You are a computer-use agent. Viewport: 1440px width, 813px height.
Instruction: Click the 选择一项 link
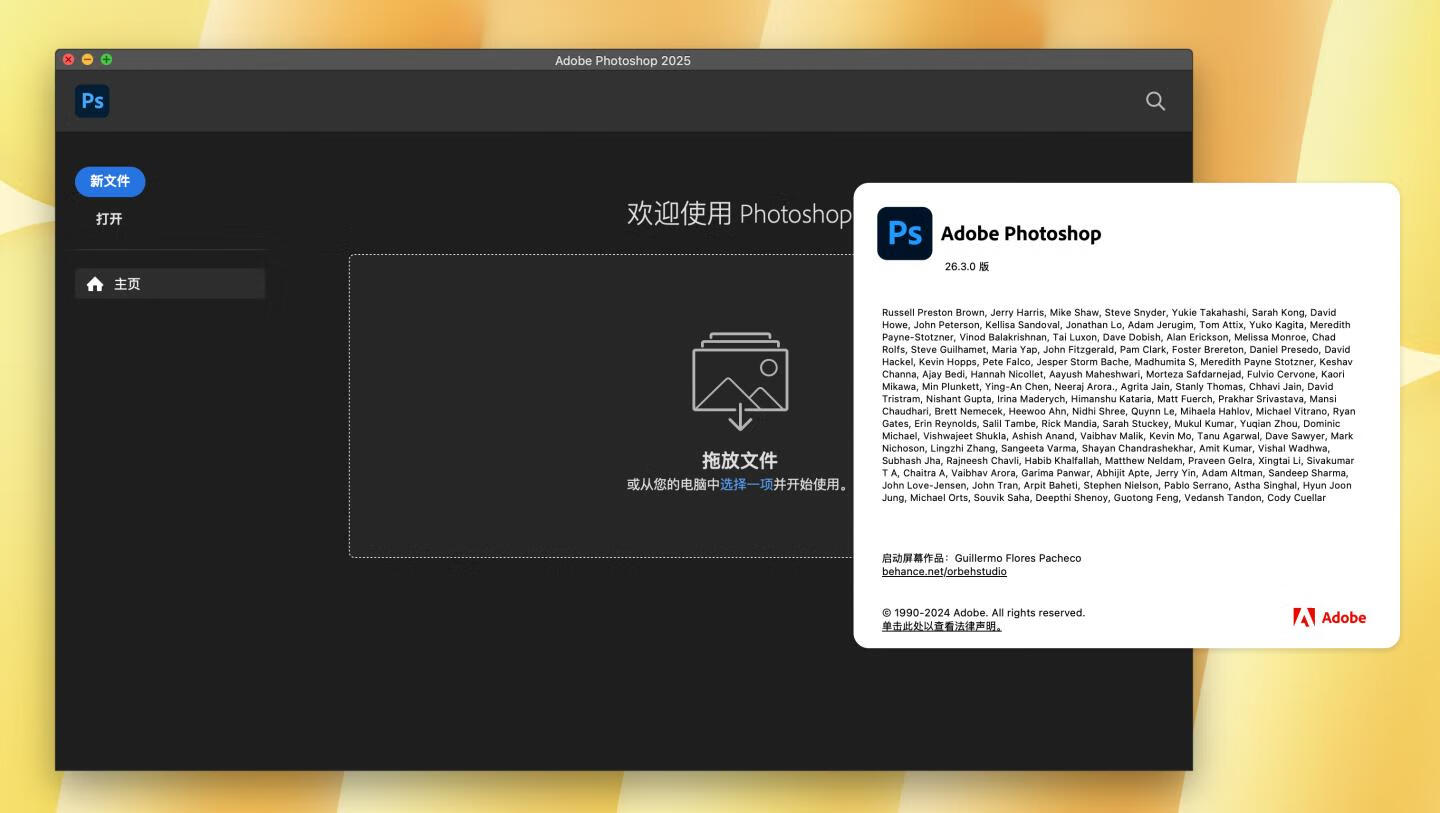click(x=746, y=484)
